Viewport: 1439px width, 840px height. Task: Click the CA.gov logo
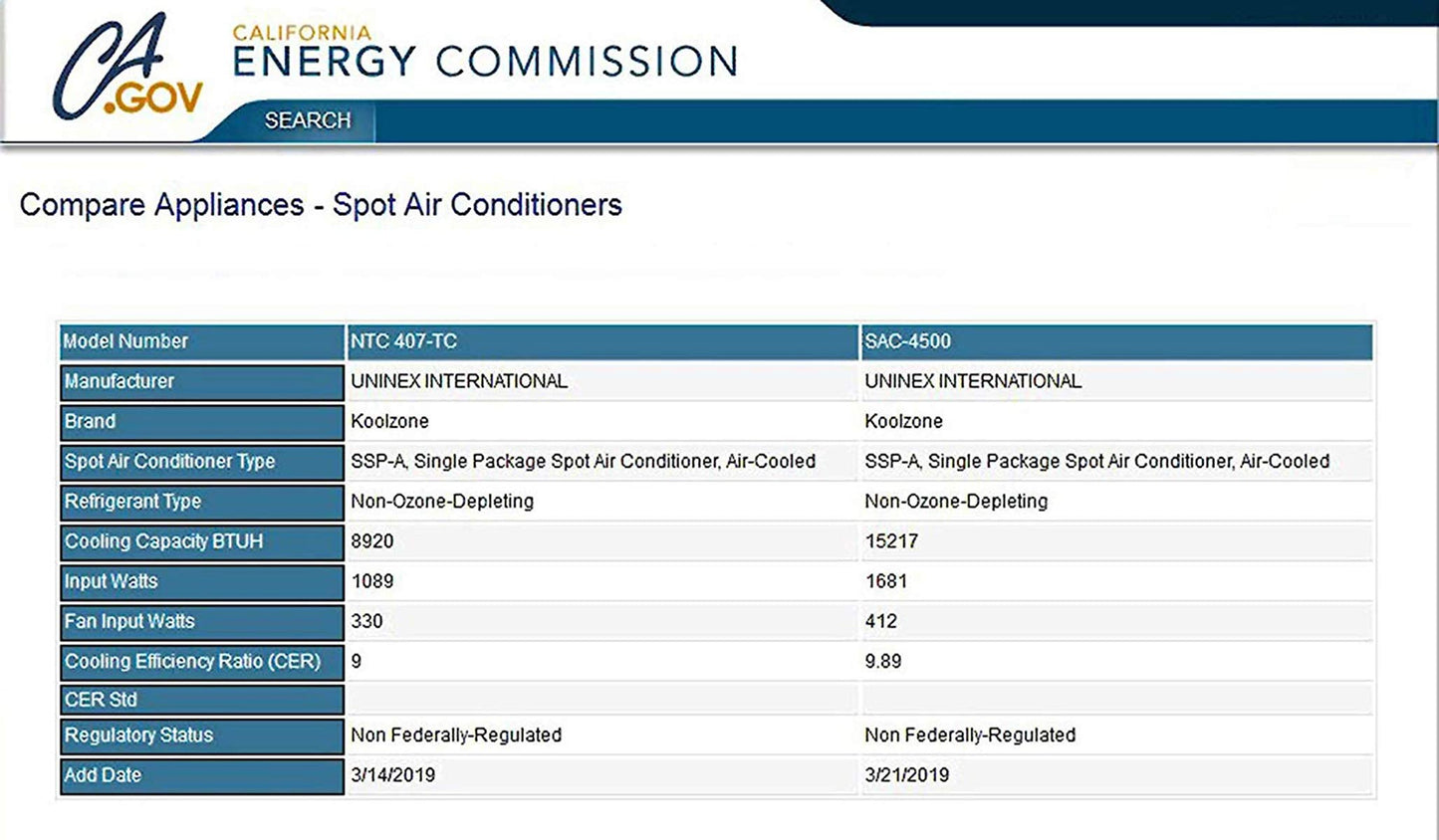tap(127, 68)
